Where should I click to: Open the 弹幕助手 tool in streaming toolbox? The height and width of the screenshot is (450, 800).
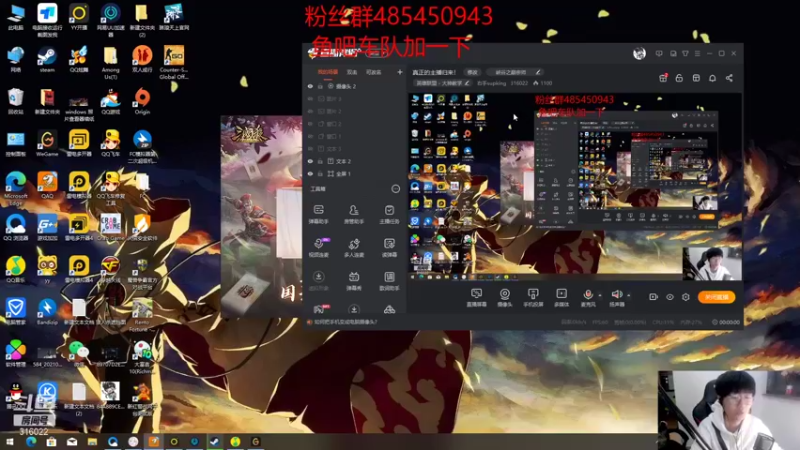click(x=318, y=214)
